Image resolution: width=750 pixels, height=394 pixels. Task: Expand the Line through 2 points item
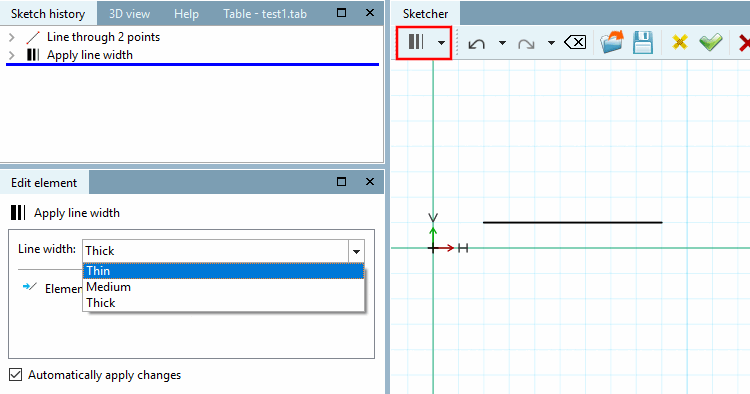[12, 37]
